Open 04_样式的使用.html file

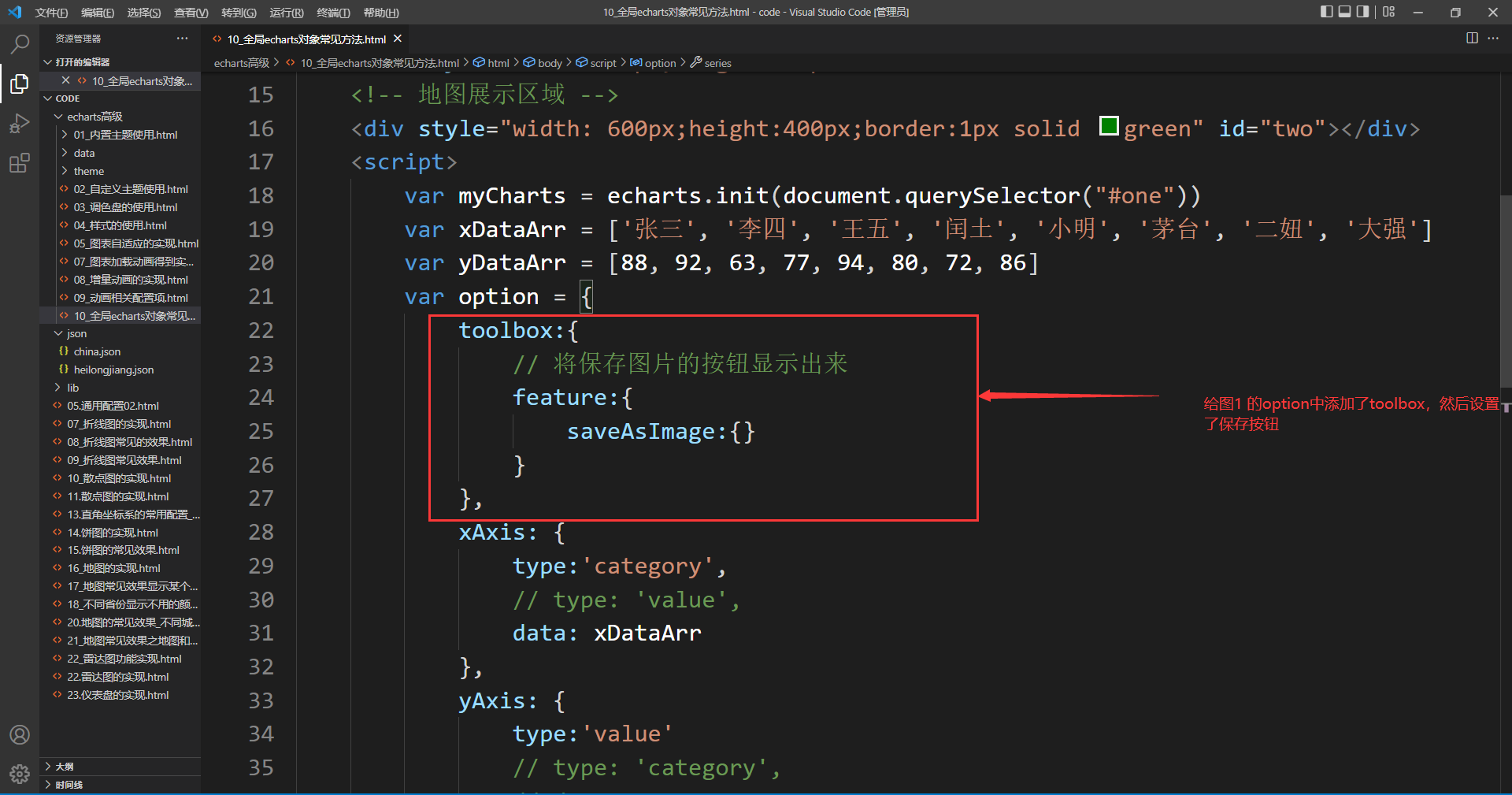click(120, 225)
